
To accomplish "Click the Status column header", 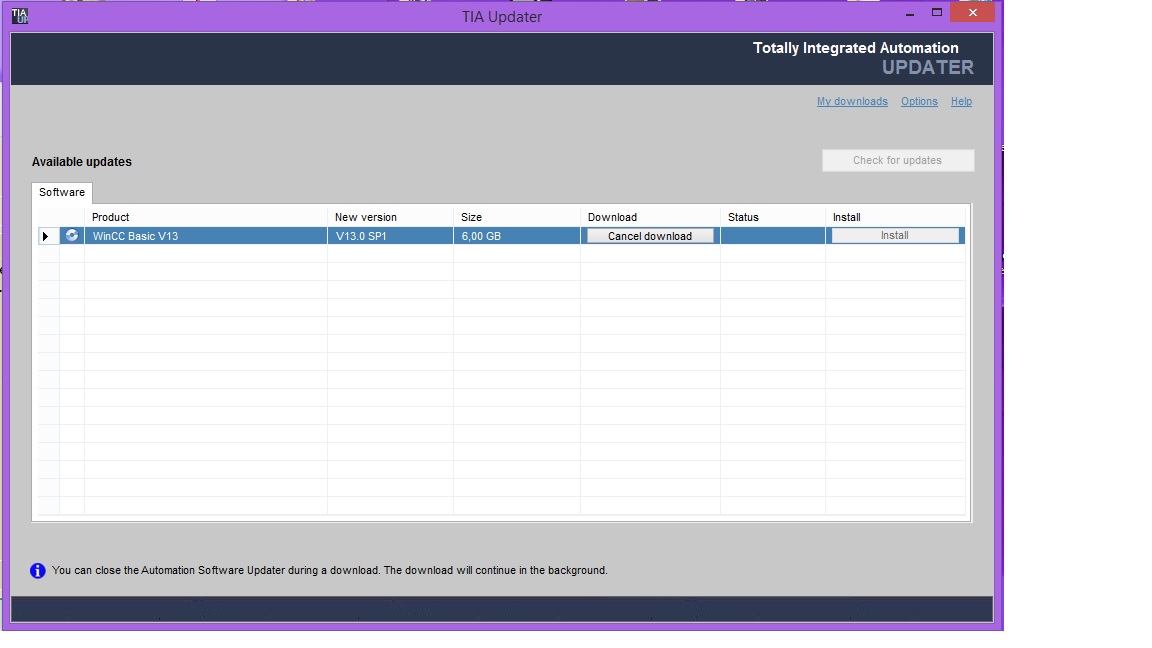I will (773, 217).
